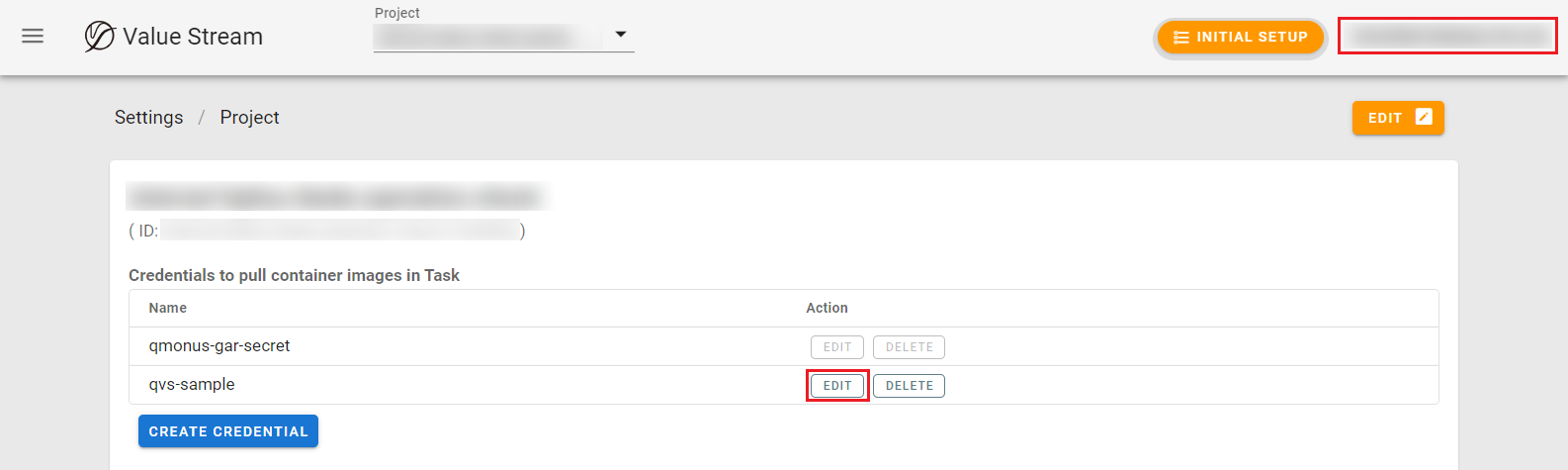Open the user account menu at top right

point(1446,36)
